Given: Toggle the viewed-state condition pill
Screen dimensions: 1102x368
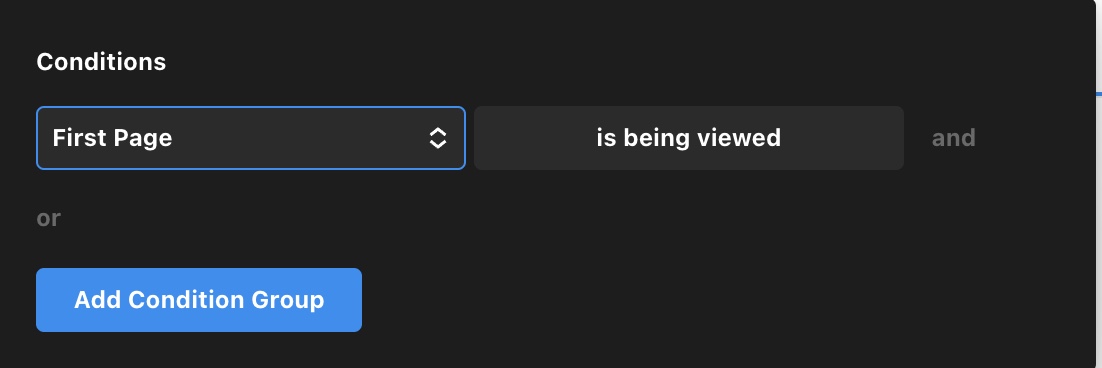Looking at the screenshot, I should click(689, 138).
